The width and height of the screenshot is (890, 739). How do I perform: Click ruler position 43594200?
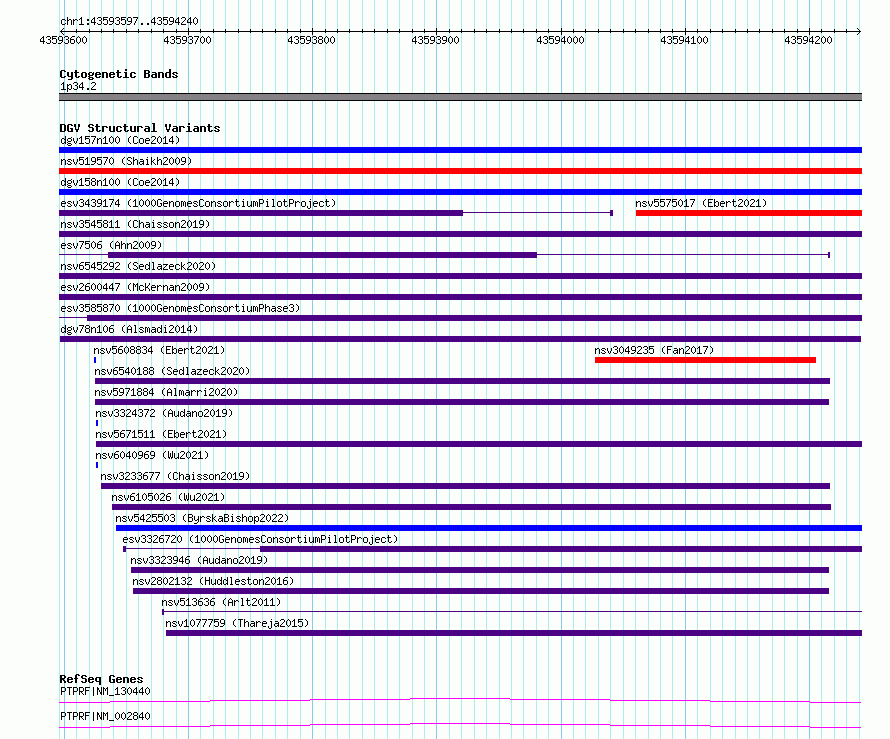(808, 40)
